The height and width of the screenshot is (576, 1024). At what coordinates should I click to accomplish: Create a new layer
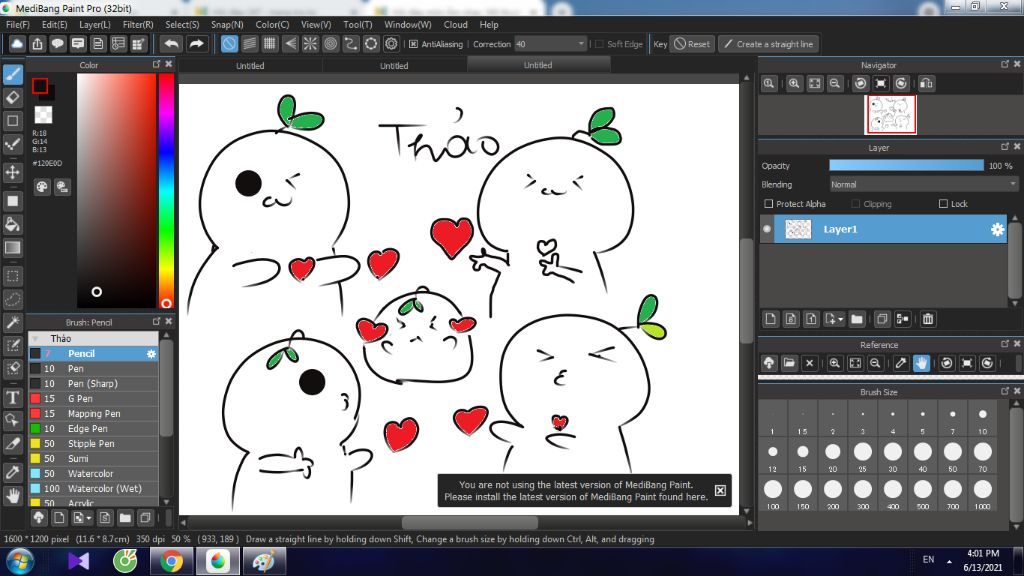pos(771,319)
